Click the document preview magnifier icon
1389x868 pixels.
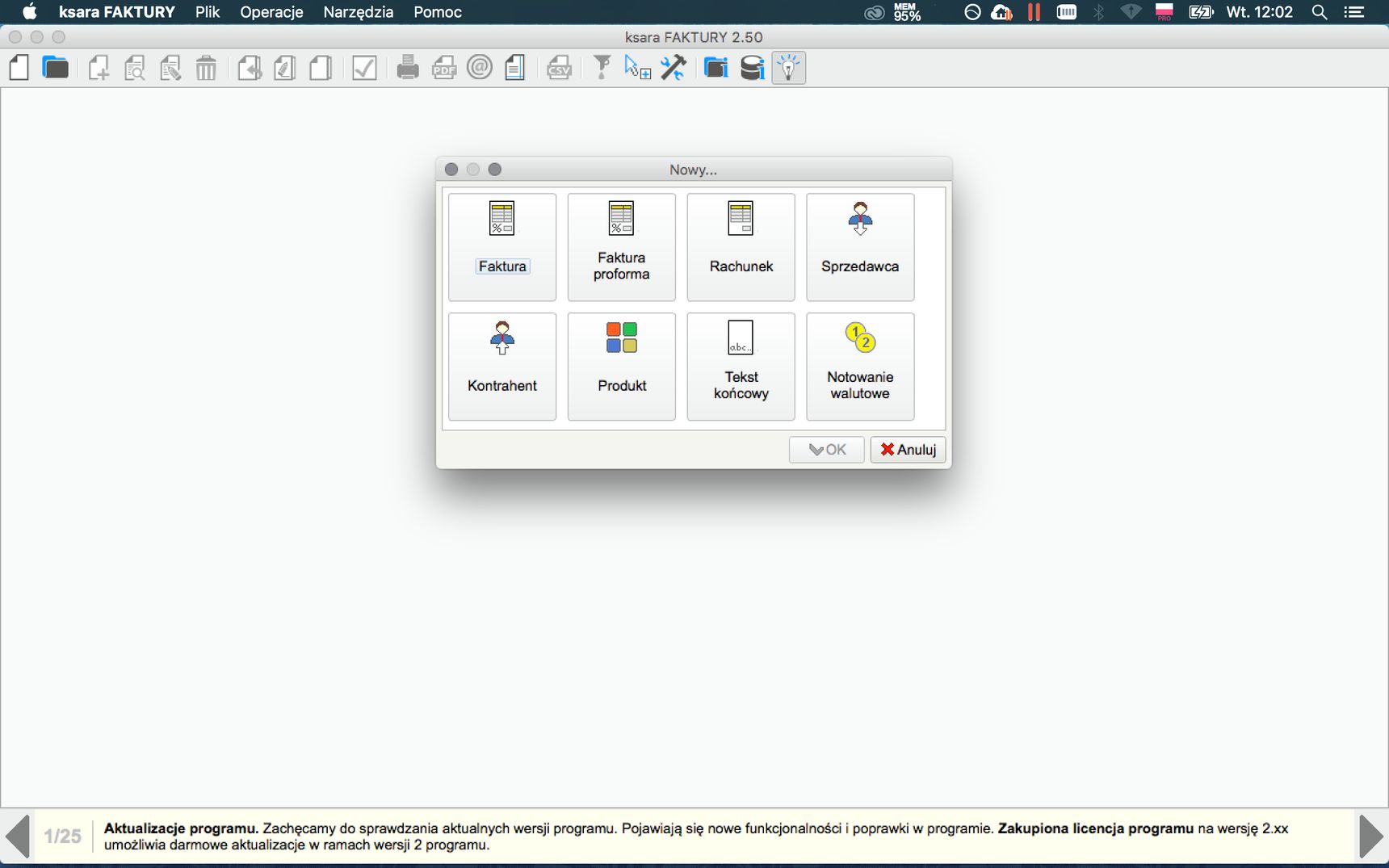[135, 68]
